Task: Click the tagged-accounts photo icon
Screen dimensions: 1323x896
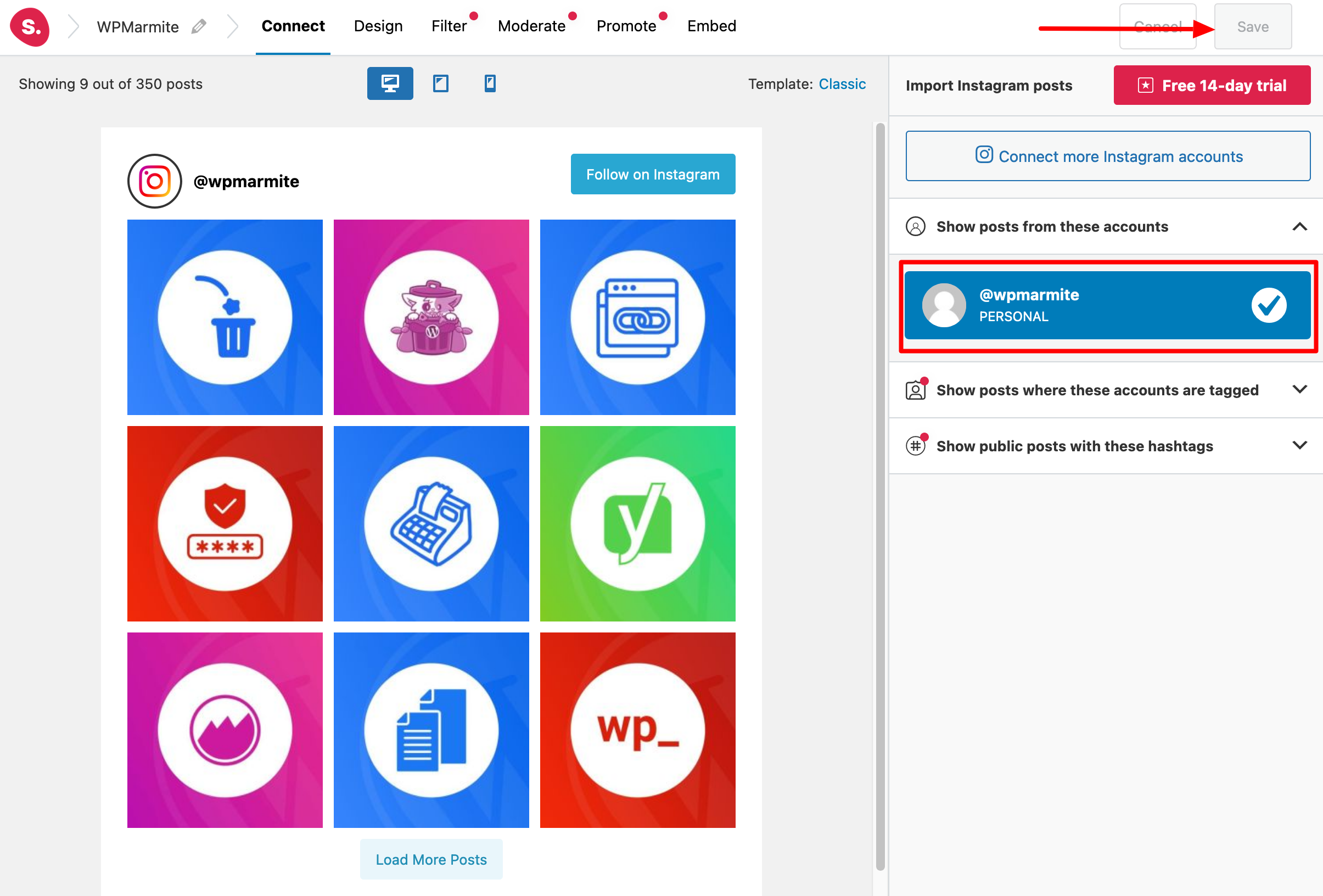Action: 916,390
